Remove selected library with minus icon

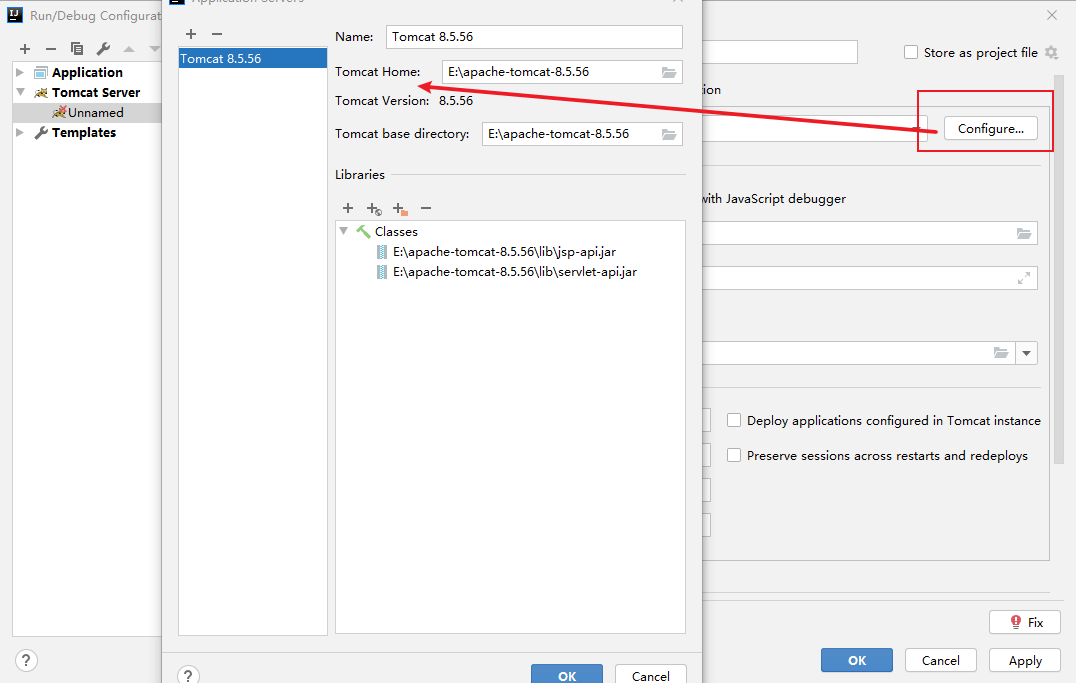pos(426,208)
